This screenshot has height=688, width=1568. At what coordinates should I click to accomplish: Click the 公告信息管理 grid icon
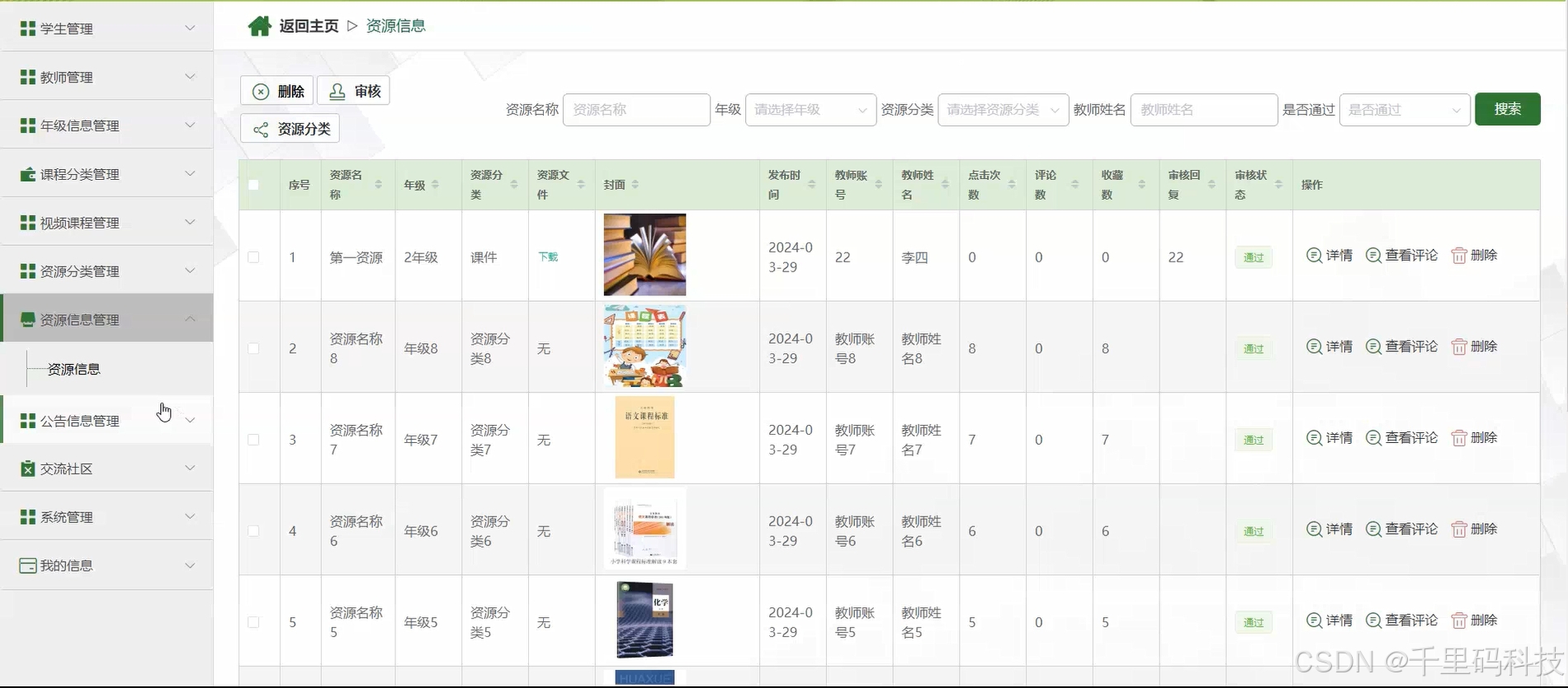pyautogui.click(x=28, y=421)
